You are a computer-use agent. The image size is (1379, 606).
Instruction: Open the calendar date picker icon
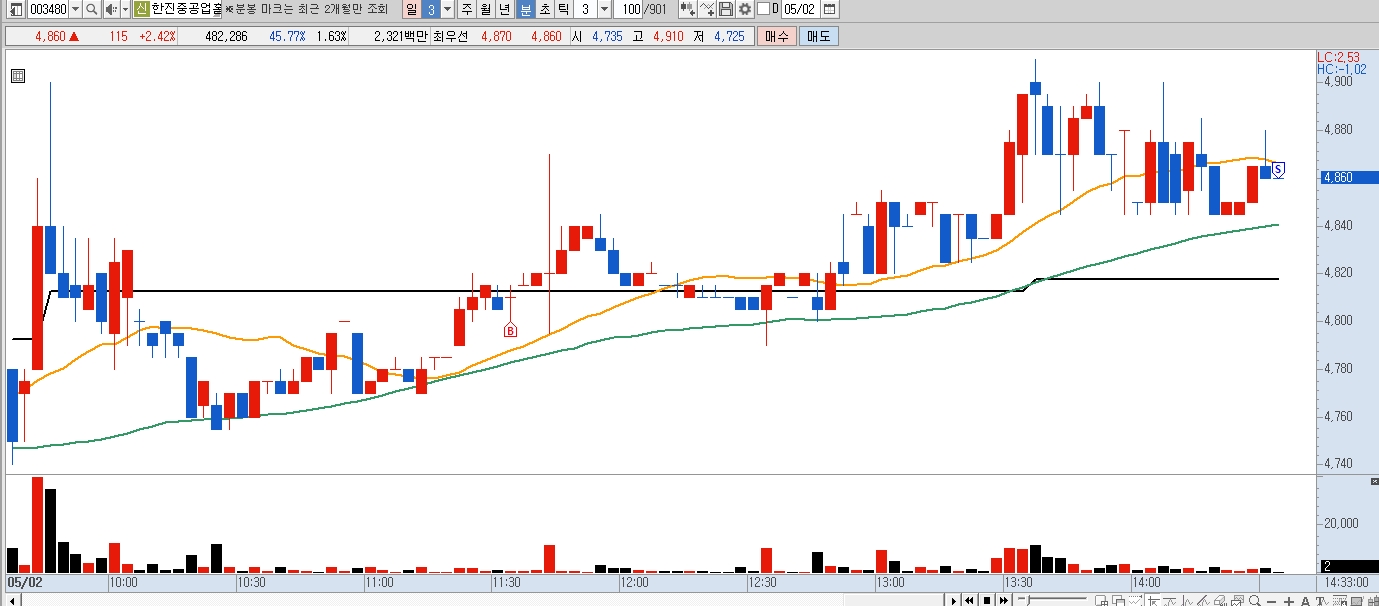coord(829,9)
